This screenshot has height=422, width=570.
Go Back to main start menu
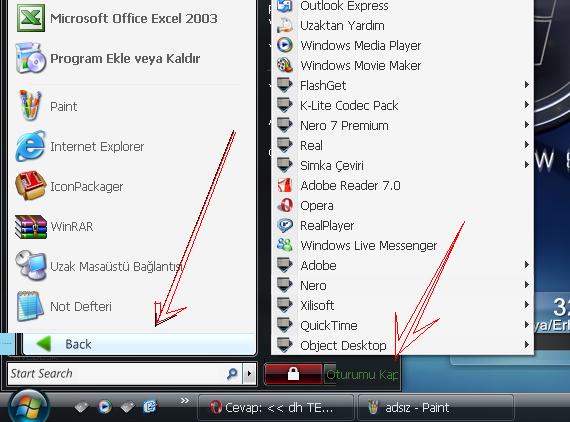[139, 344]
